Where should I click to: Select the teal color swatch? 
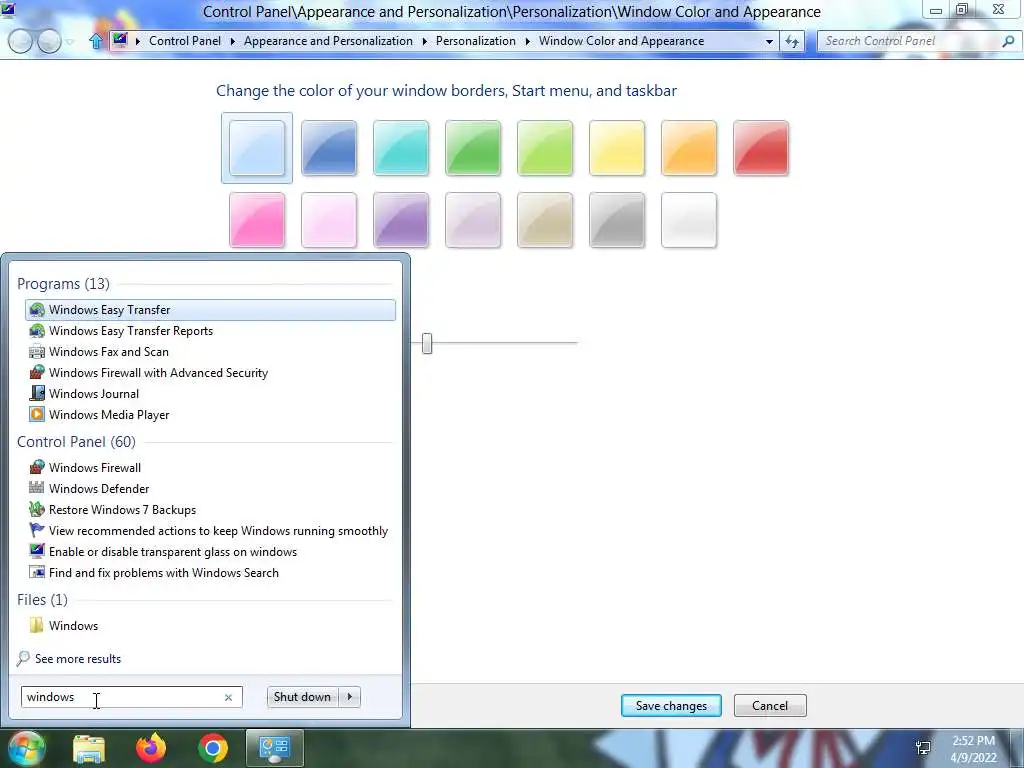pyautogui.click(x=401, y=148)
